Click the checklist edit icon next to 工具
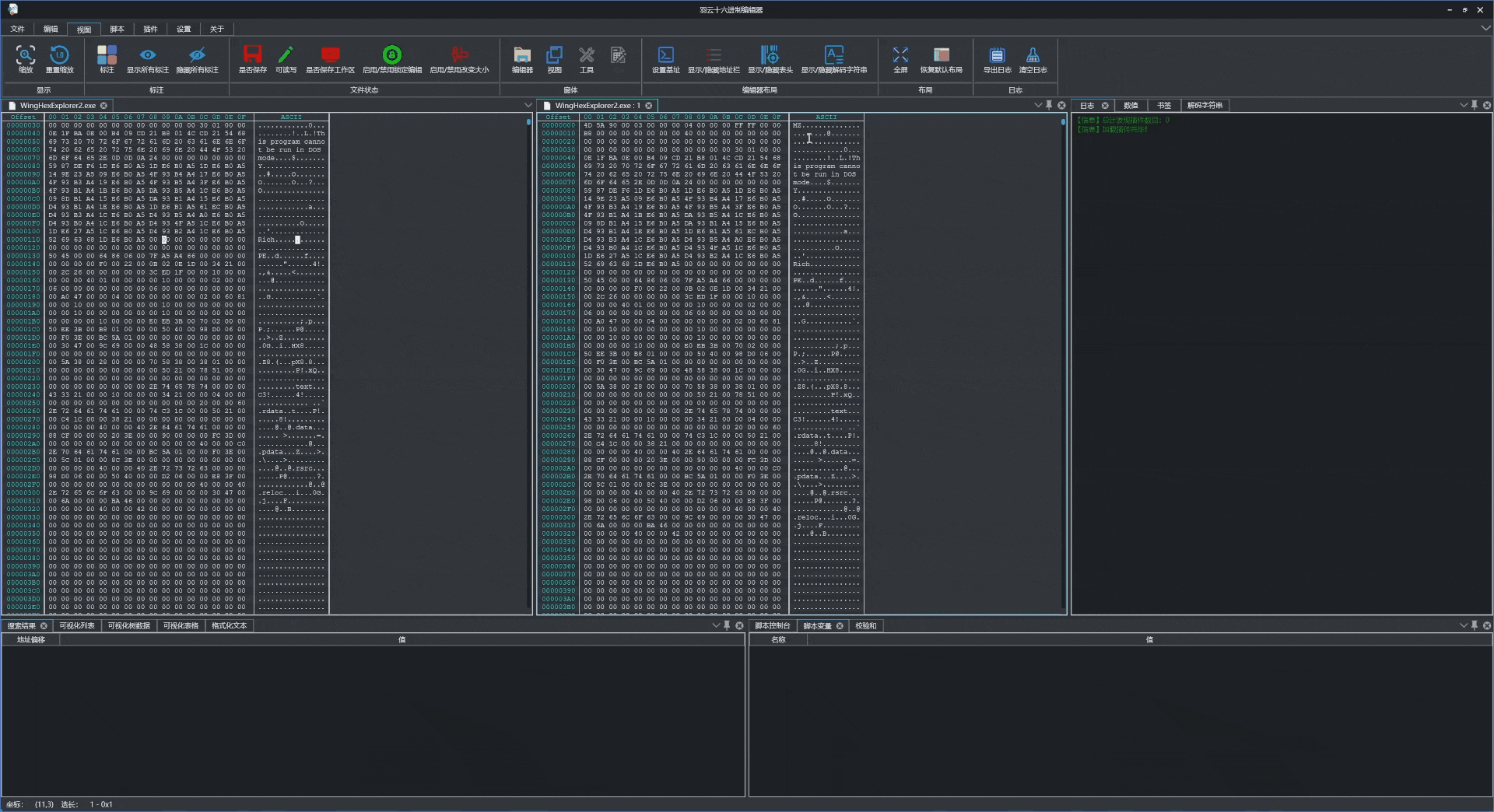The height and width of the screenshot is (812, 1494). point(619,55)
